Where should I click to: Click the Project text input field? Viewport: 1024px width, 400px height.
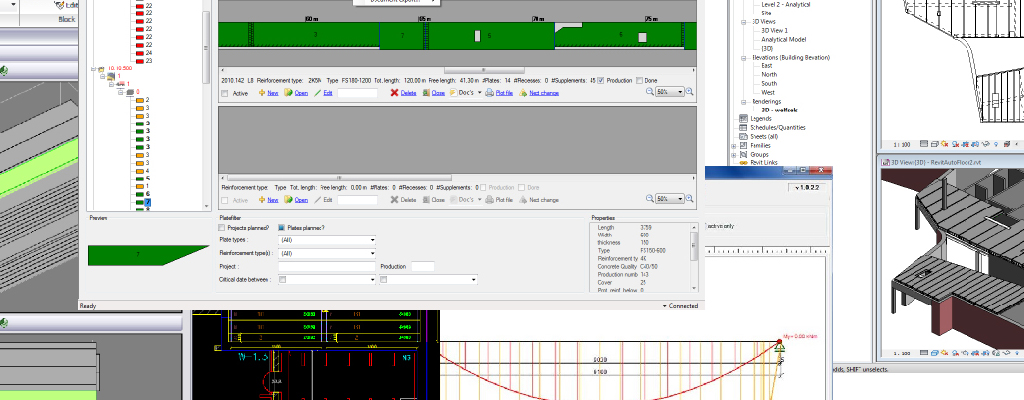coord(327,267)
